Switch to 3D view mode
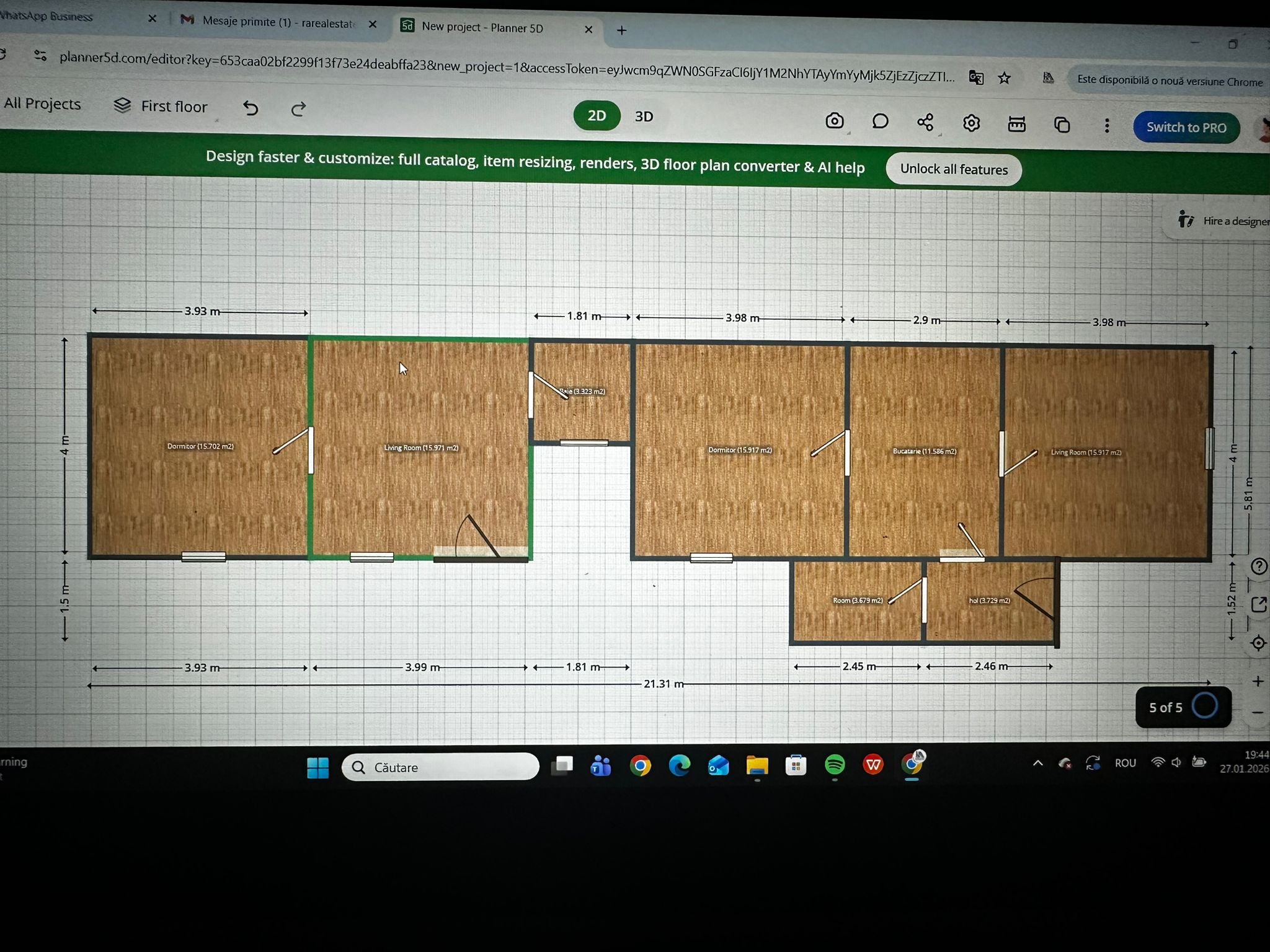The height and width of the screenshot is (952, 1270). pos(644,117)
